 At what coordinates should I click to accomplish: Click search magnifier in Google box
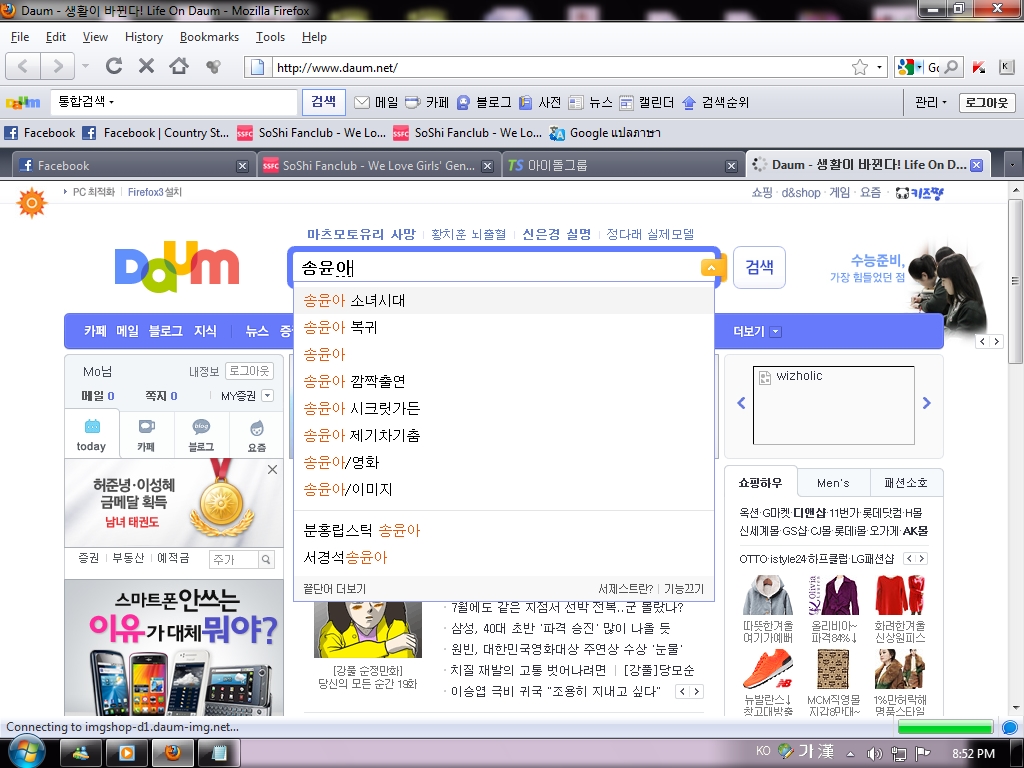(x=952, y=67)
